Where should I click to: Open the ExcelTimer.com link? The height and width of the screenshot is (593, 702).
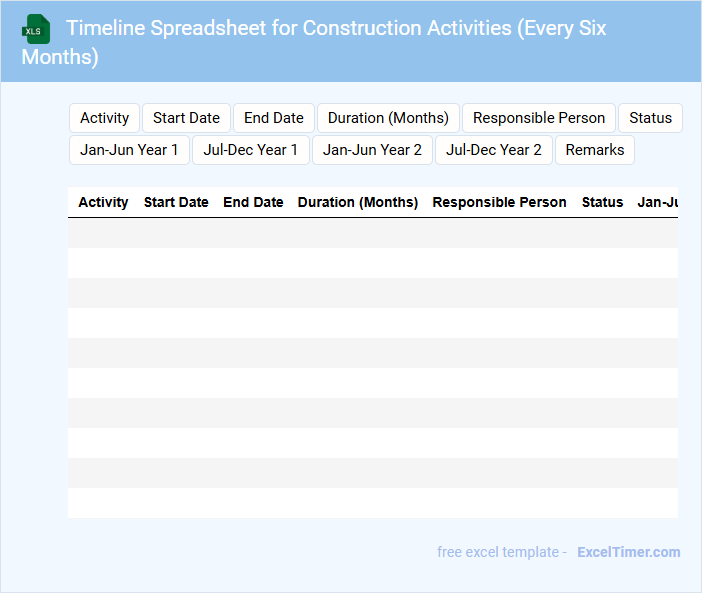[x=628, y=552]
